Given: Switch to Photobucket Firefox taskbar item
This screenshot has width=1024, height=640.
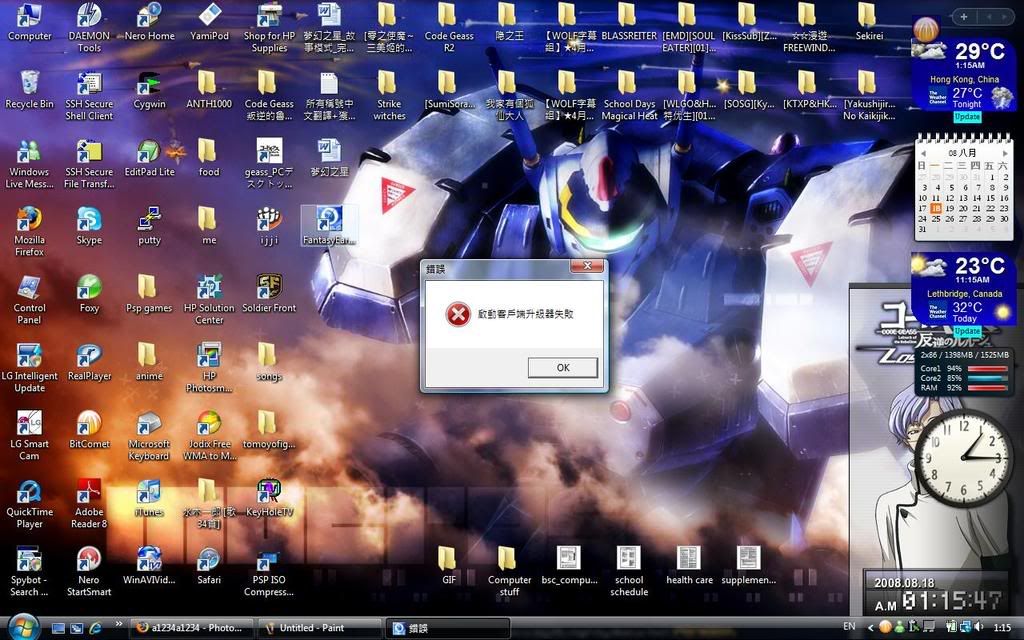Looking at the screenshot, I should (x=190, y=628).
